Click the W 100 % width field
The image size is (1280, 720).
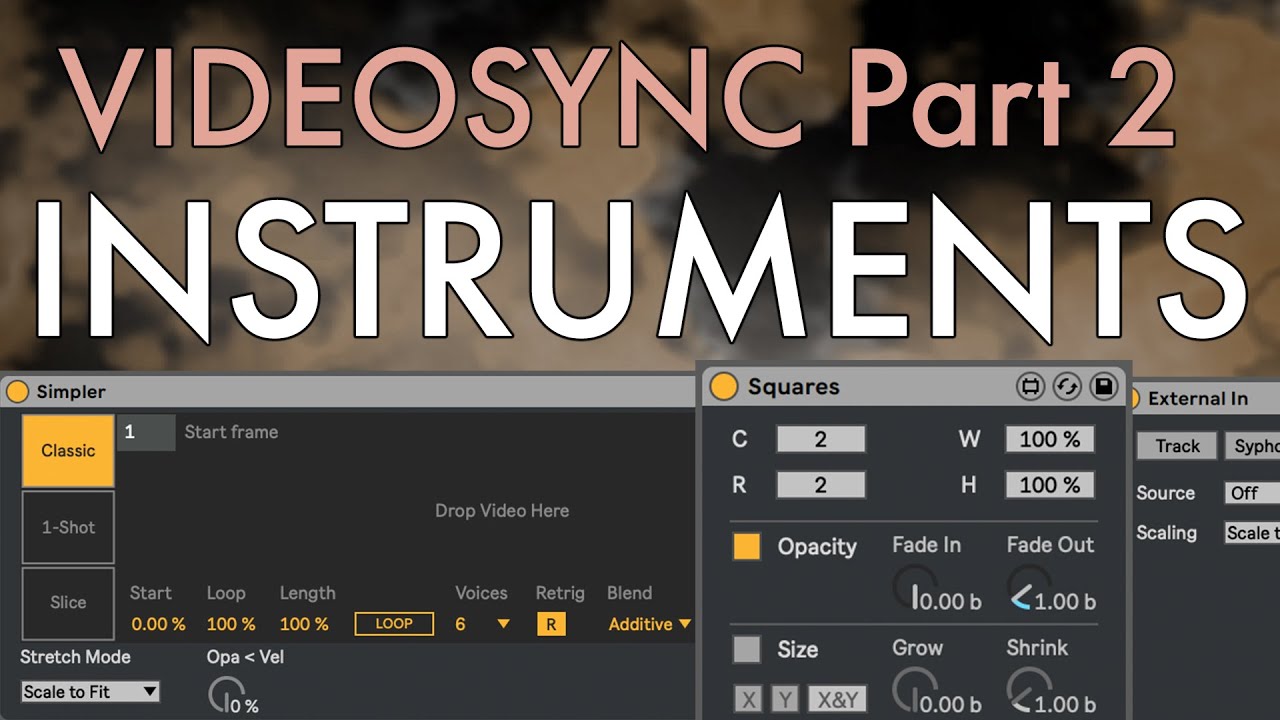pyautogui.click(x=1050, y=439)
